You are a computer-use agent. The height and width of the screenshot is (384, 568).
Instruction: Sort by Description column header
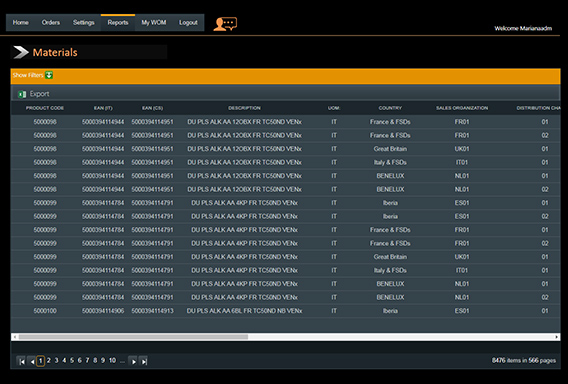tap(244, 108)
